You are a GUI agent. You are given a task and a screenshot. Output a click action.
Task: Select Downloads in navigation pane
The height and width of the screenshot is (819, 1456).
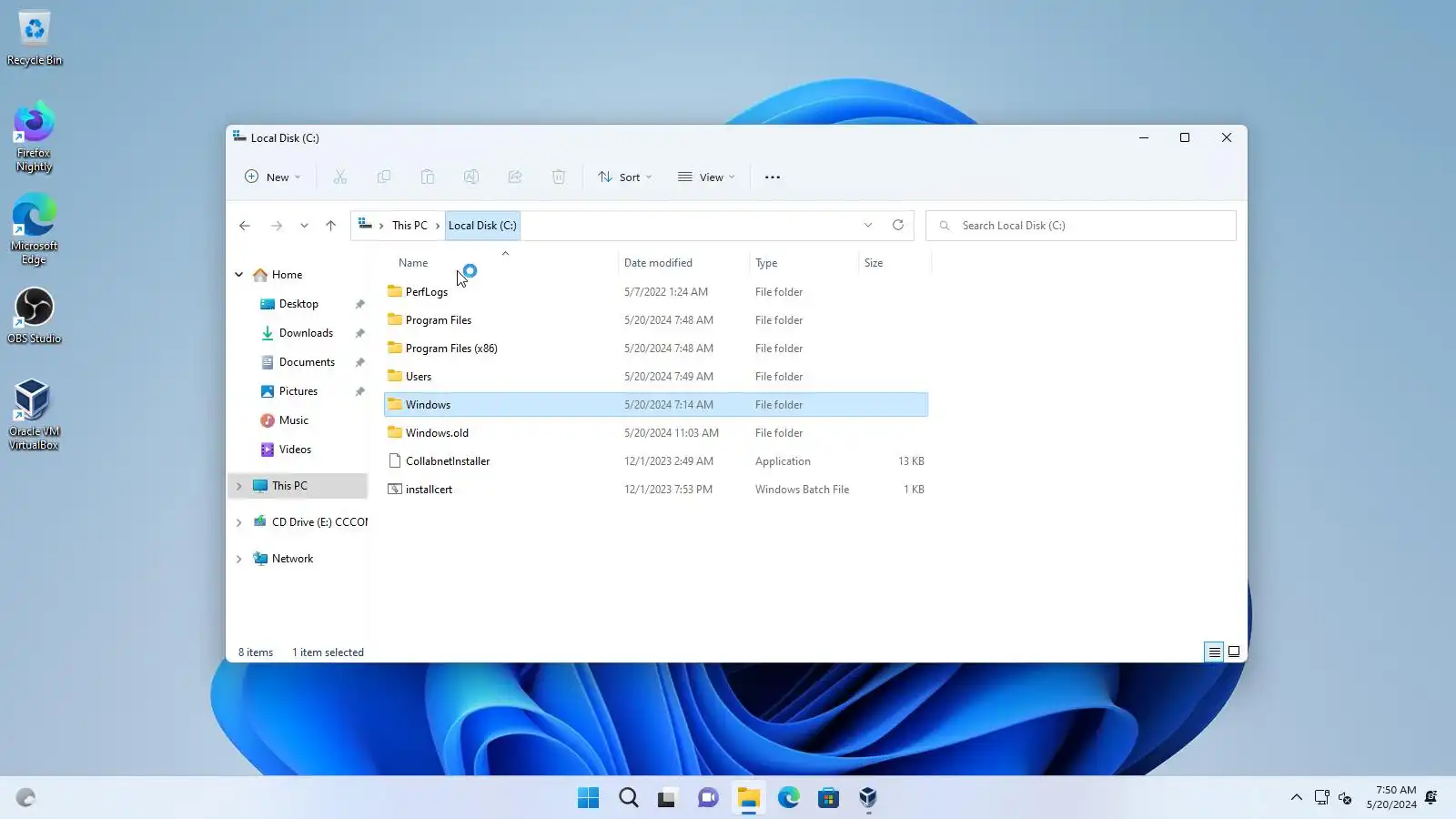(x=306, y=333)
